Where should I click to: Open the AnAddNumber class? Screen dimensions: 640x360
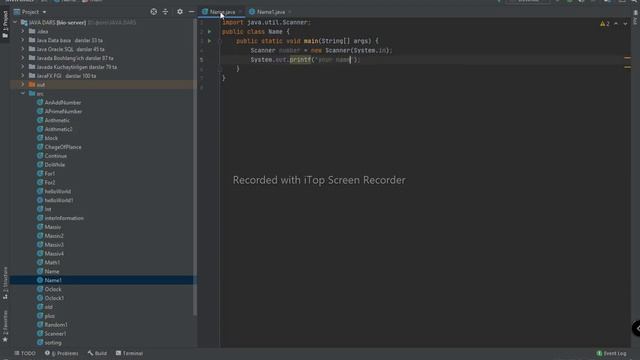coord(62,102)
